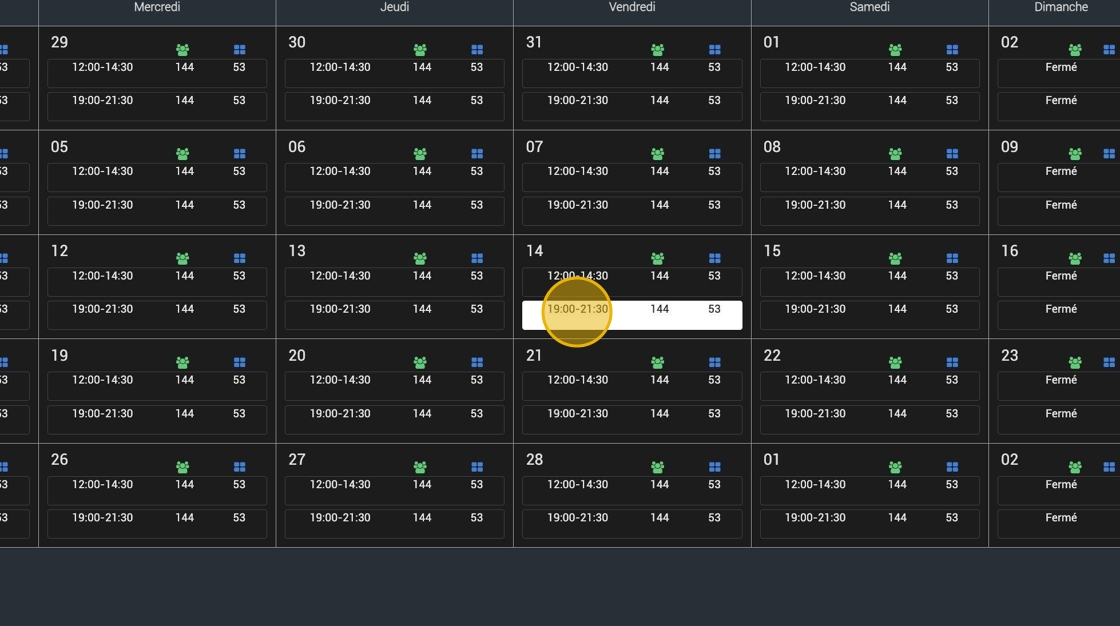Viewport: 1120px width, 626px height.
Task: Open the 12:00-14:30 slot on day 21
Action: [632, 387]
